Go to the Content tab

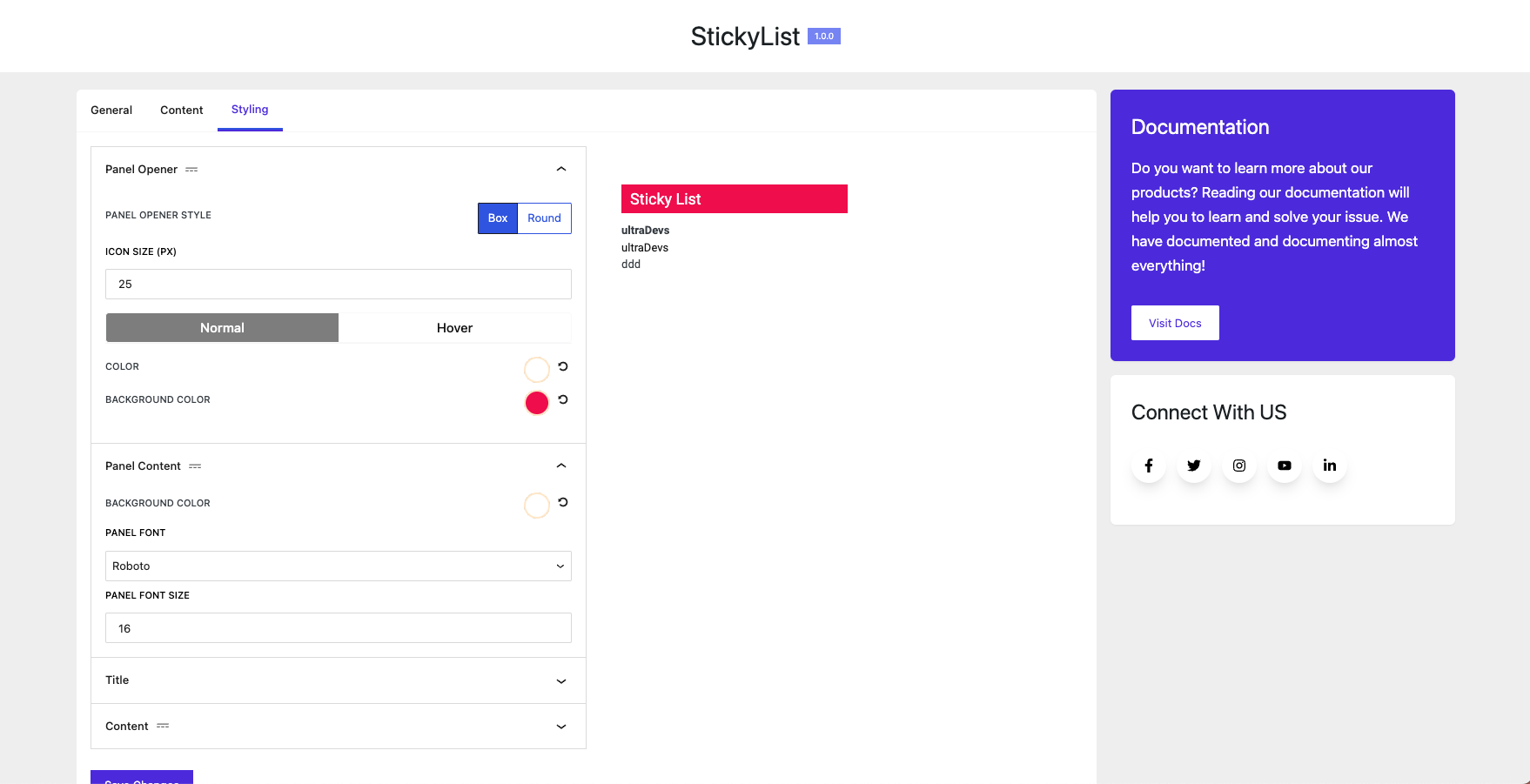pyautogui.click(x=182, y=111)
